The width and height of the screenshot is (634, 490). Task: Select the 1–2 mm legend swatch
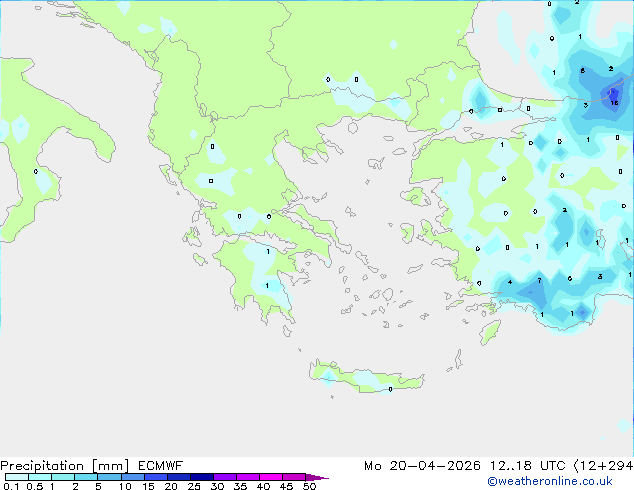pyautogui.click(x=63, y=477)
